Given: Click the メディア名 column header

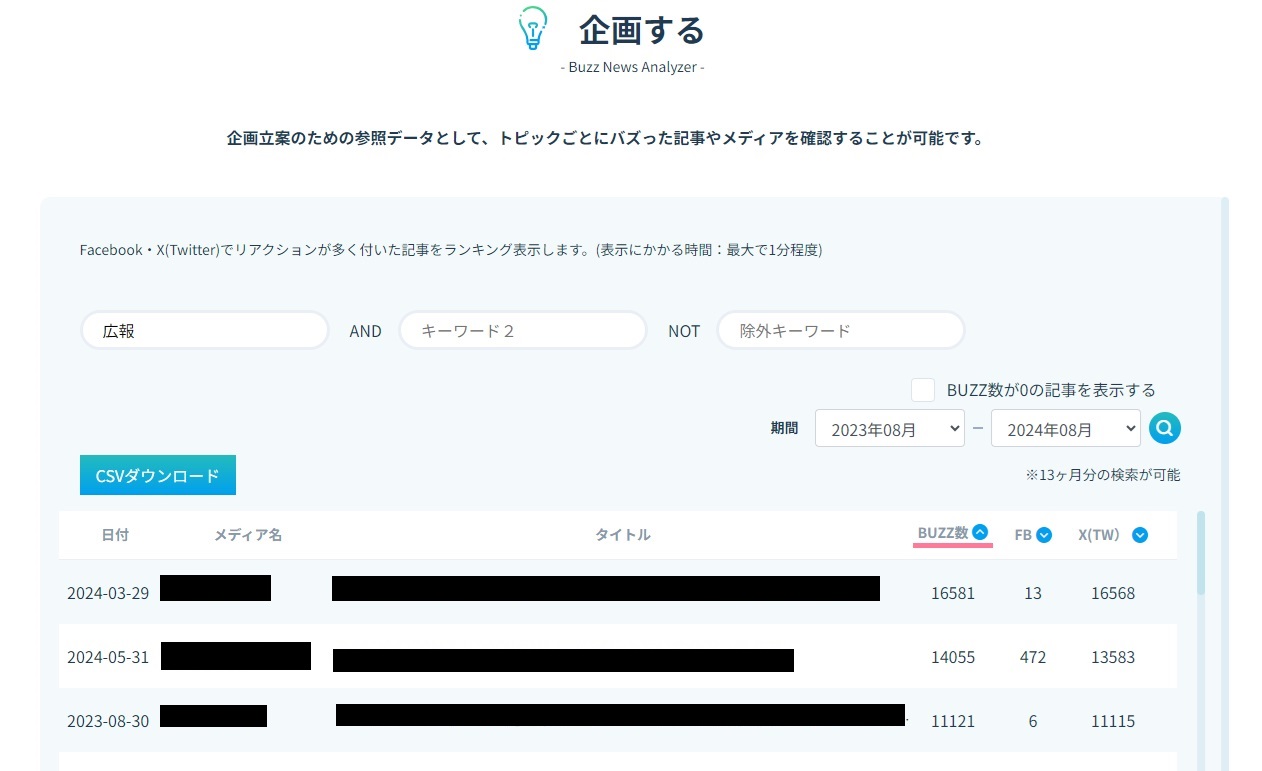Looking at the screenshot, I should pyautogui.click(x=248, y=535).
